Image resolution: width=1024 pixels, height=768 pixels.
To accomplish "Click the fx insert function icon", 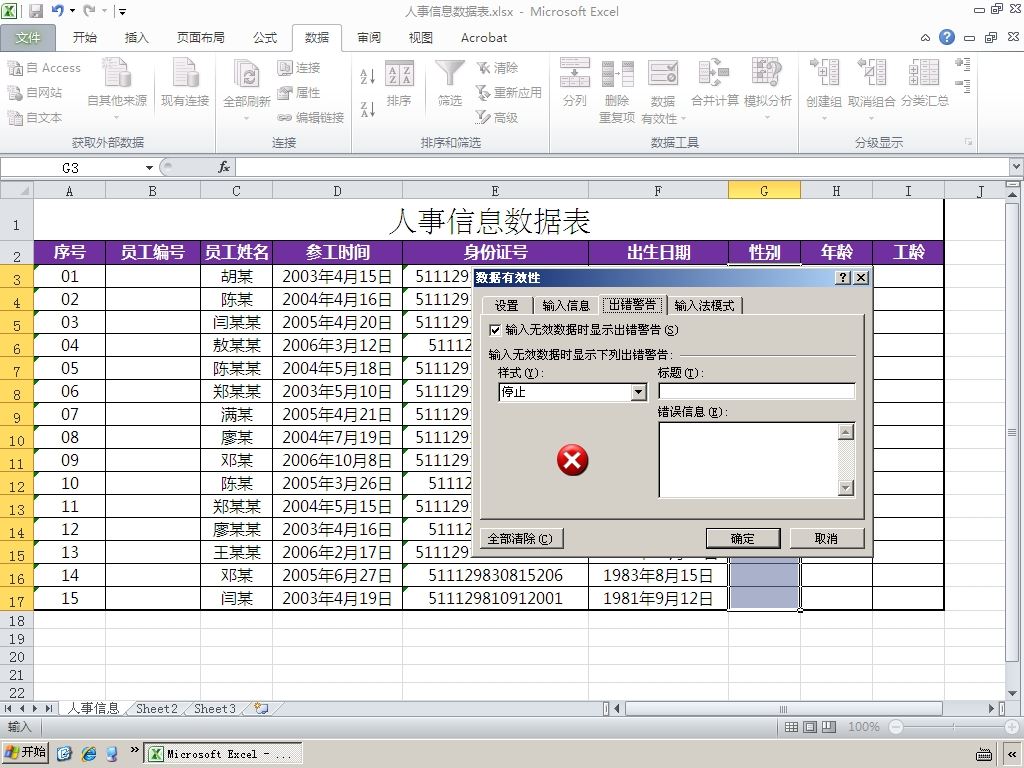I will 223,168.
